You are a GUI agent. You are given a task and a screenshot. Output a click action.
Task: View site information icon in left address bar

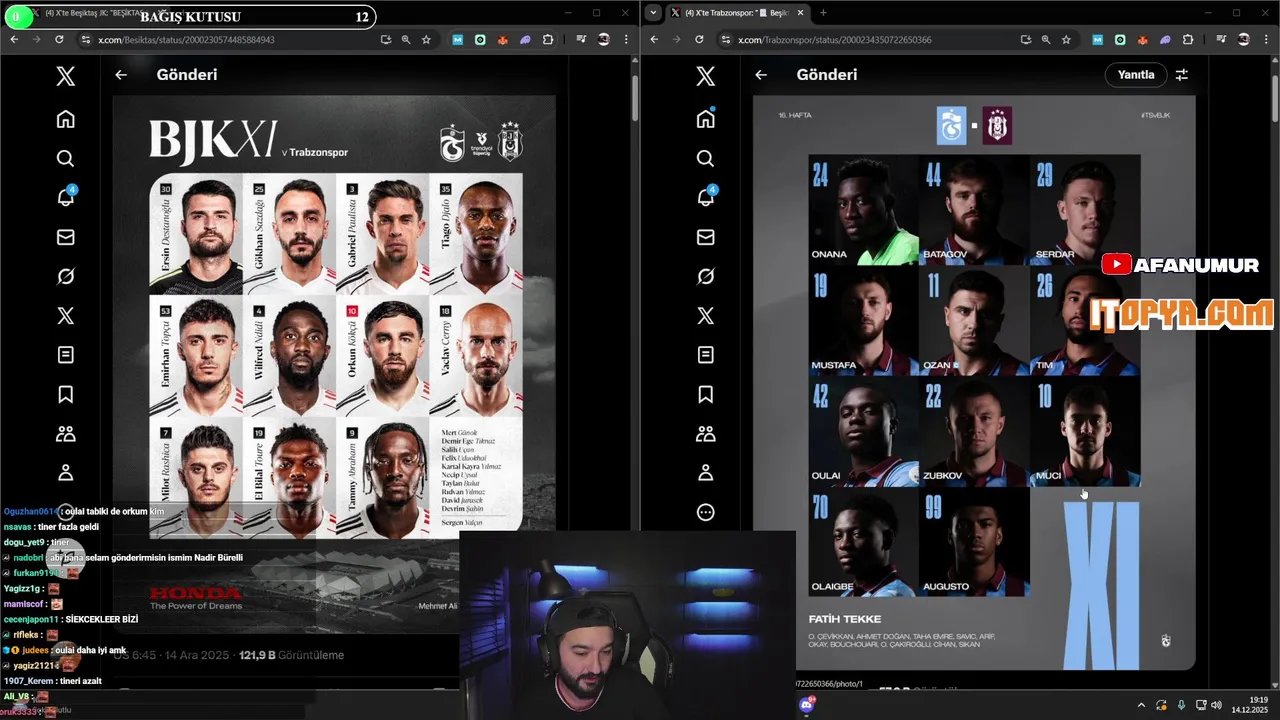(x=86, y=39)
